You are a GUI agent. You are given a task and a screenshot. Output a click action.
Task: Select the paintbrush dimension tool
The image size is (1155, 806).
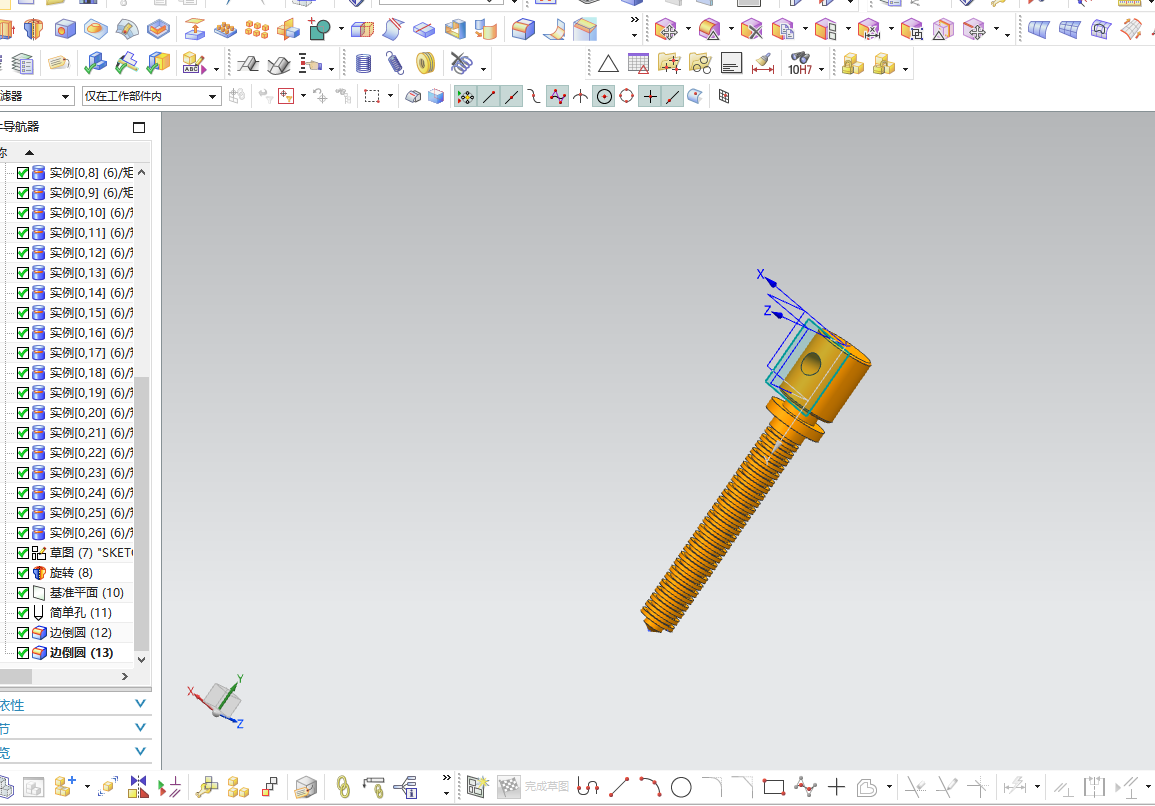[x=762, y=64]
